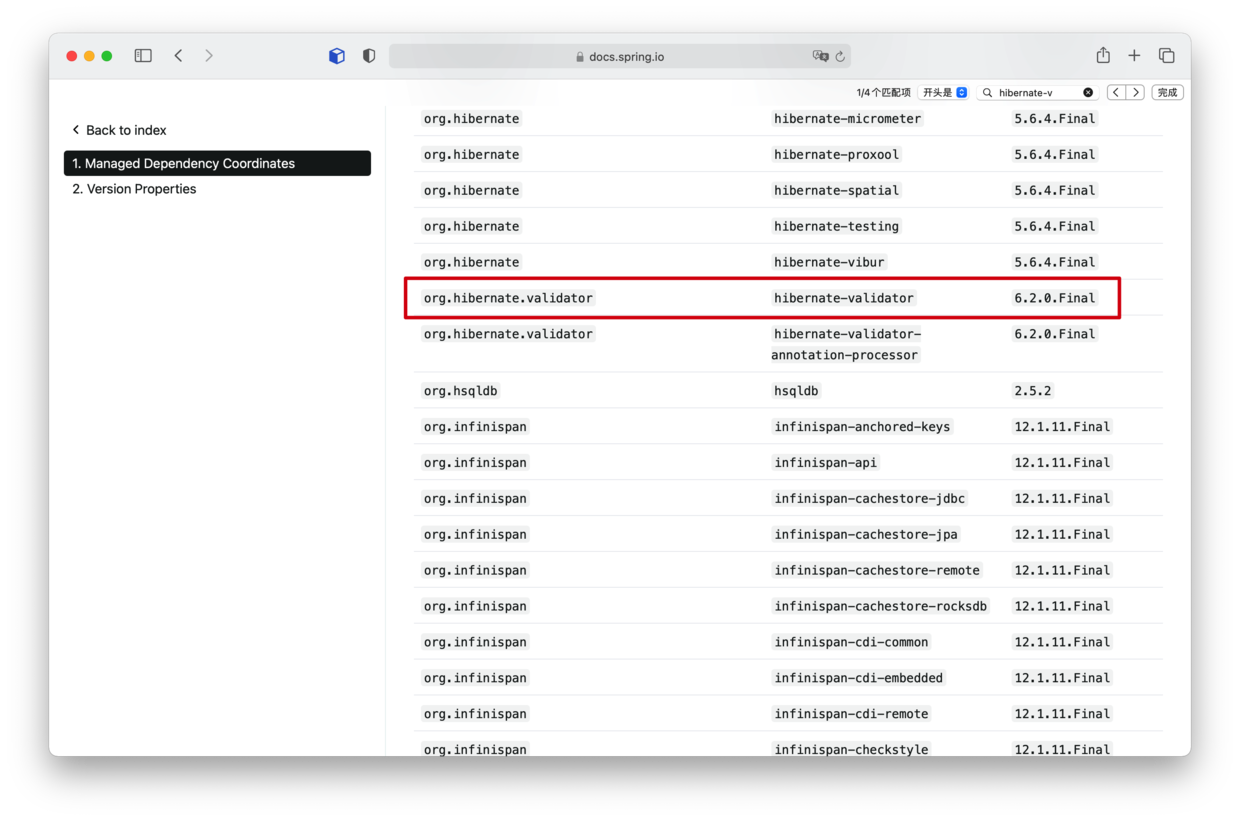
Task: Toggle the Safari sidebar panel
Action: coord(143,56)
